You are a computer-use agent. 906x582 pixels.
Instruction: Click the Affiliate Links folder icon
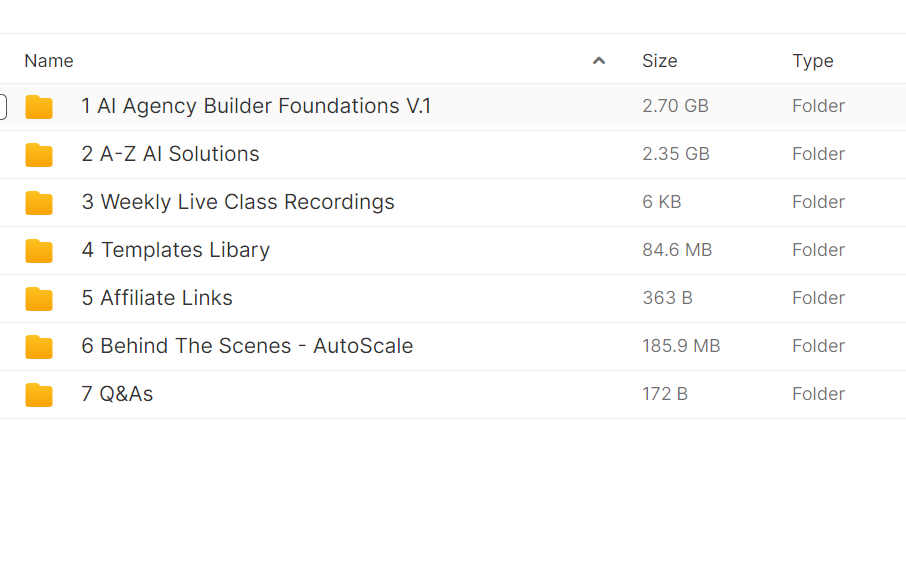(39, 299)
